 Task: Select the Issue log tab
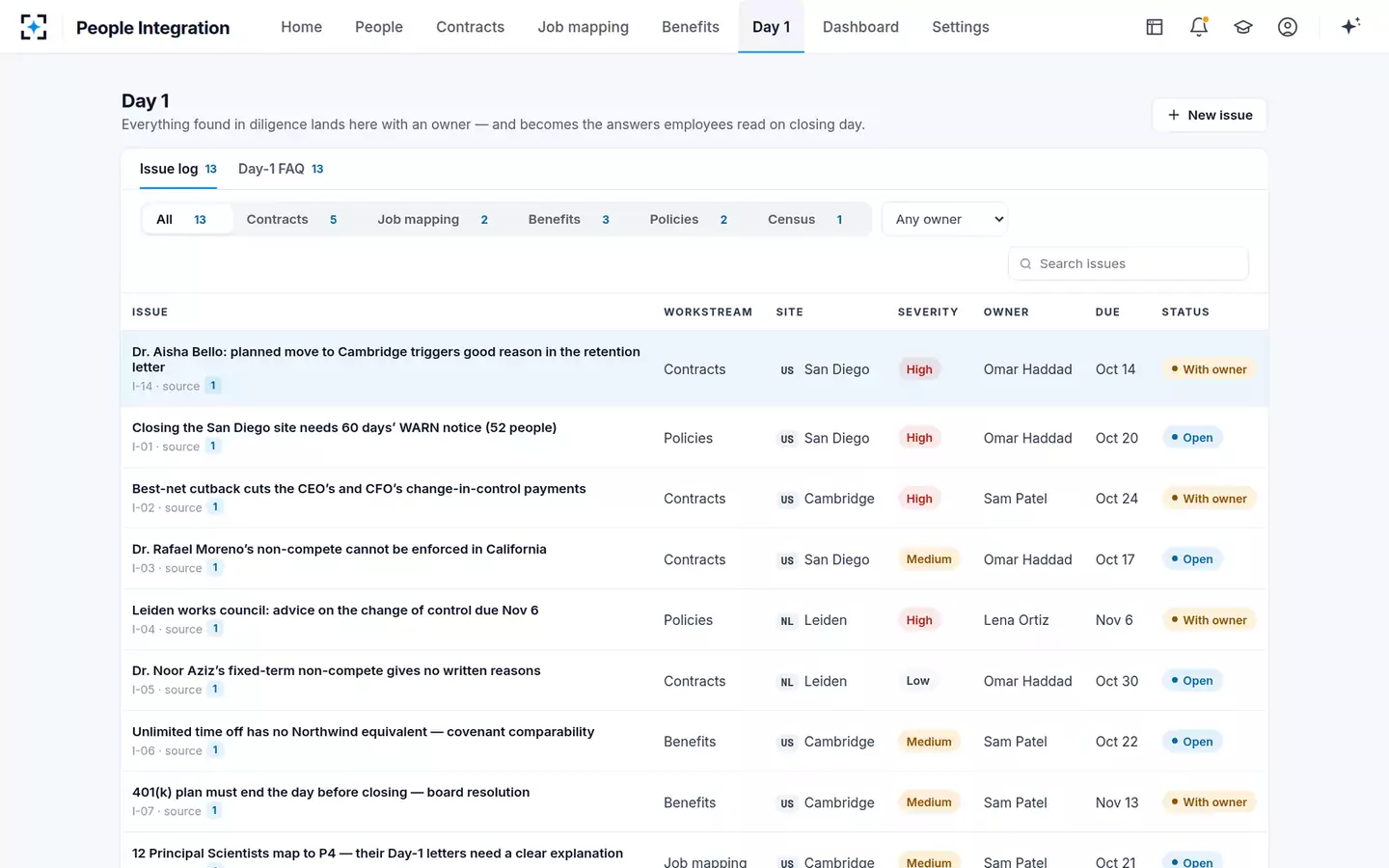(x=178, y=169)
